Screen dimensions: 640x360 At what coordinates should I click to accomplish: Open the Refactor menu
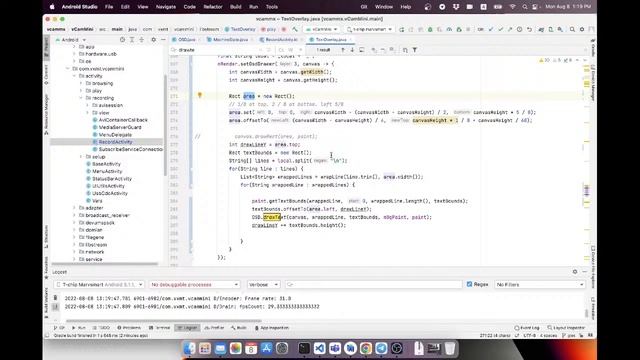pyautogui.click(x=213, y=7)
